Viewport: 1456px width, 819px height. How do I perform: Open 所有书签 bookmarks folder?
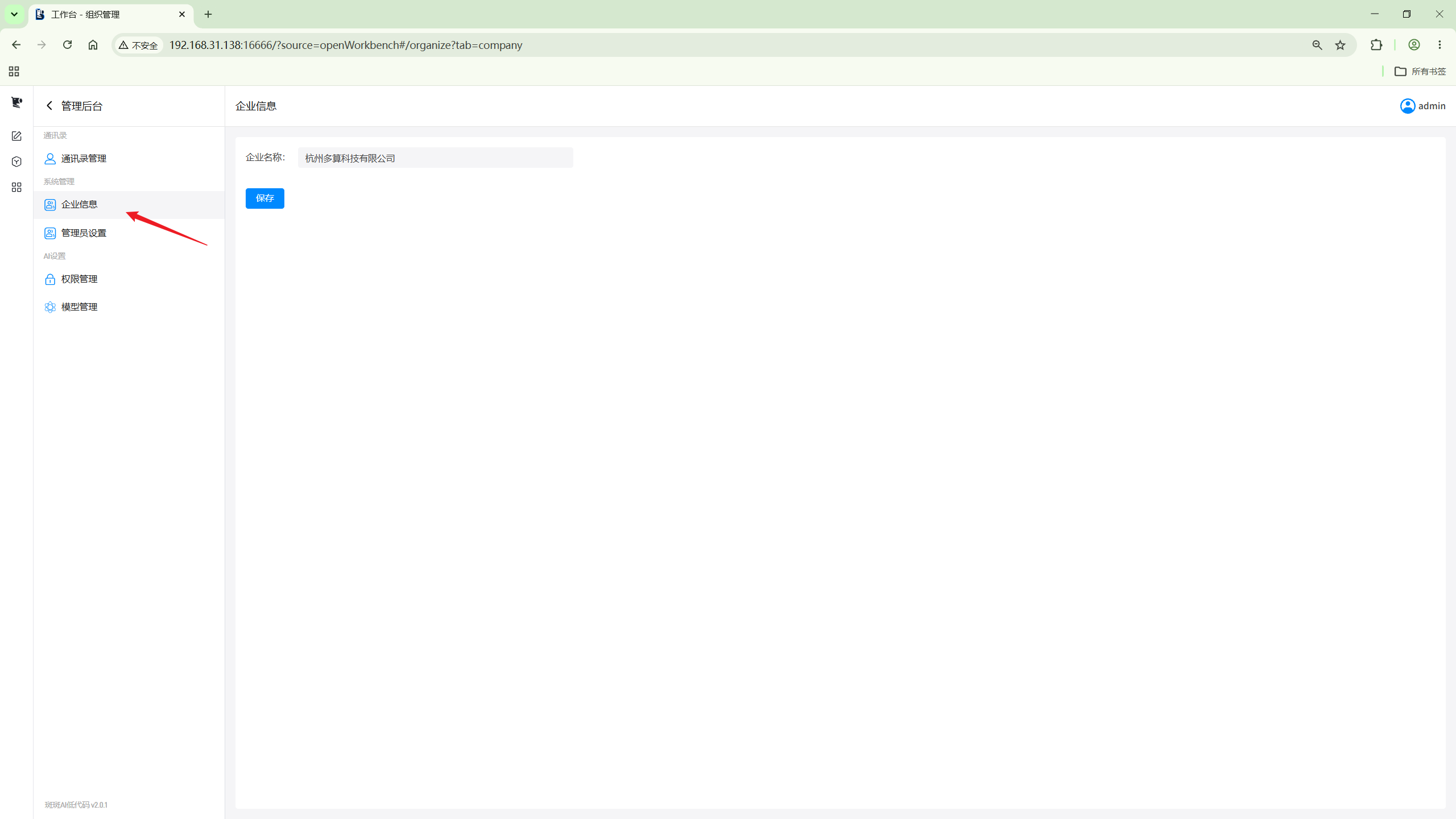tap(1420, 71)
